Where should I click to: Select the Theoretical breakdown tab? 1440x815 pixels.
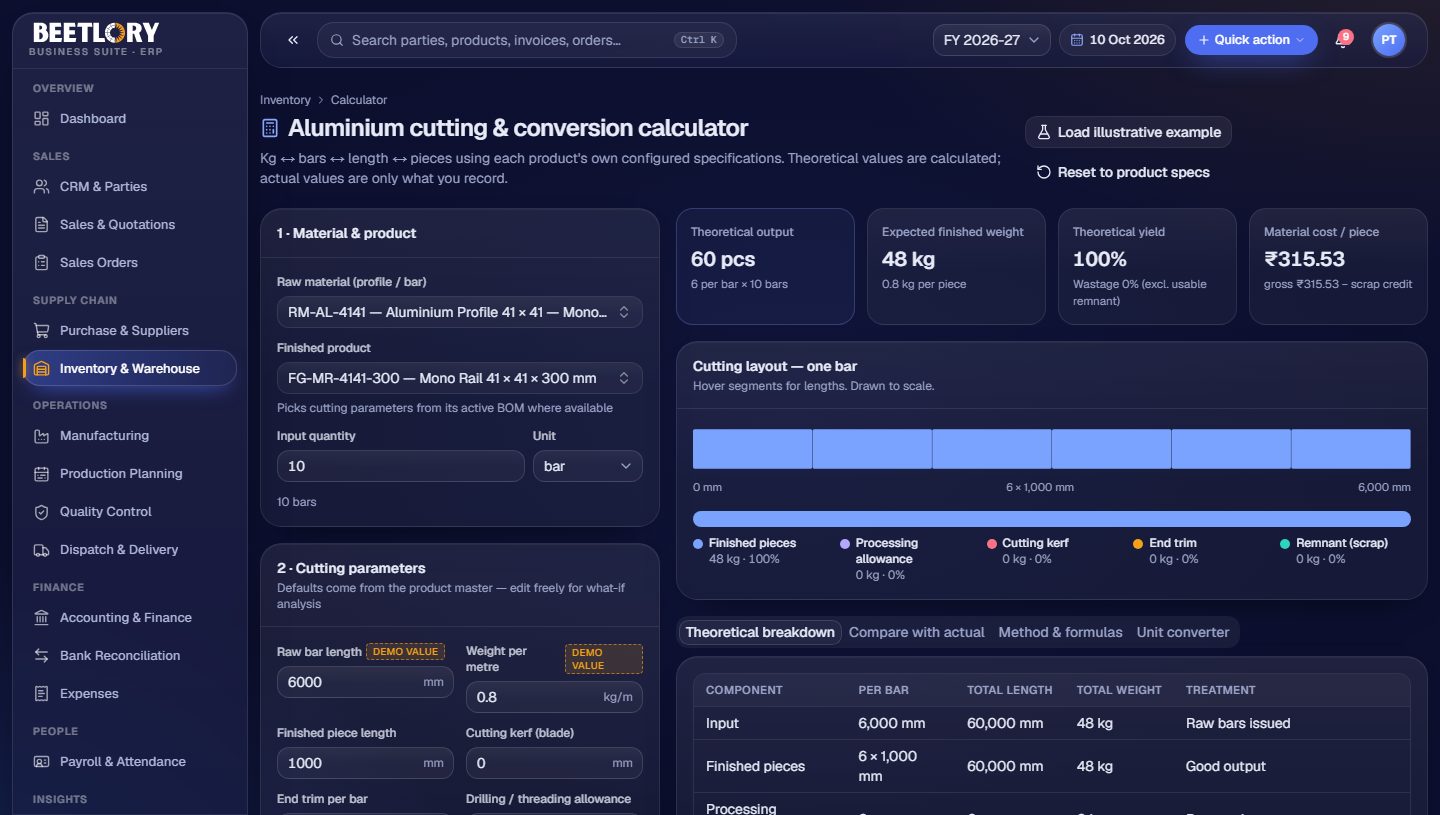pos(760,632)
